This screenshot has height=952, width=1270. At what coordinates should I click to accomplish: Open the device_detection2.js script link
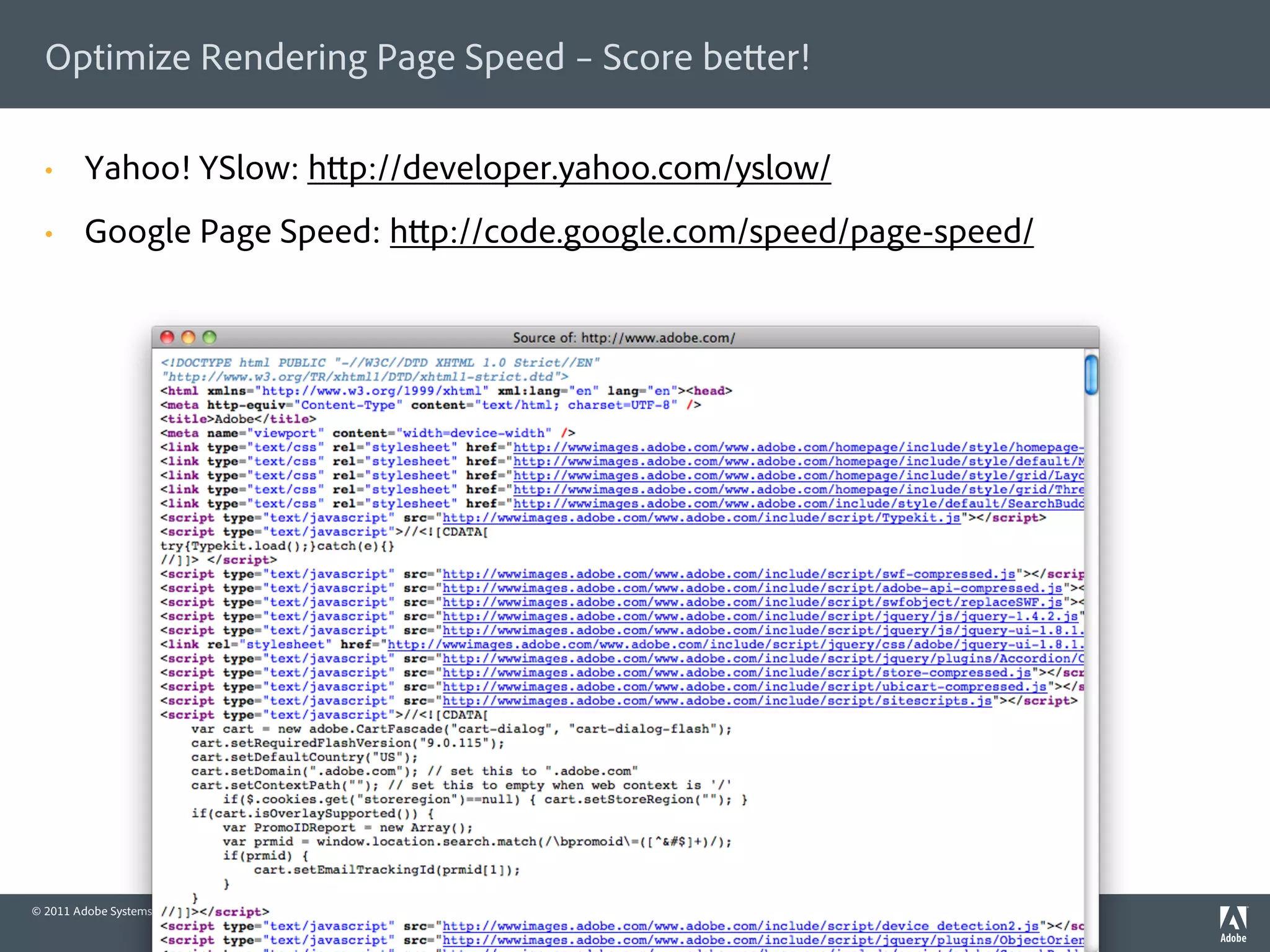740,926
